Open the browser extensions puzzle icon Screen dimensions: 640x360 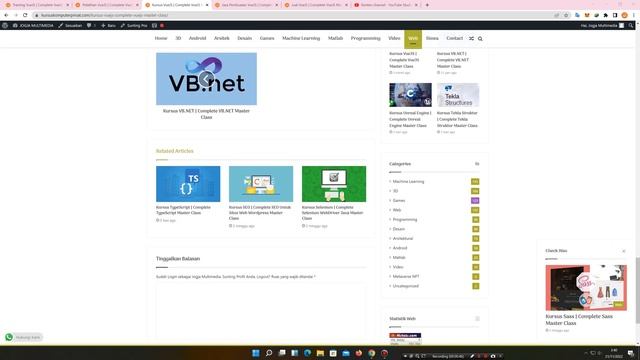(606, 15)
